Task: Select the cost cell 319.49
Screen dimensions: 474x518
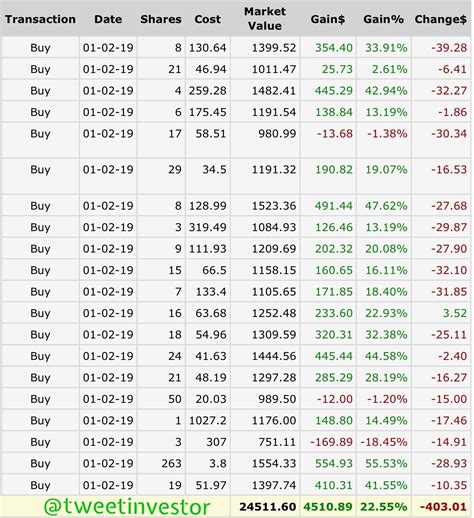Action: (x=208, y=227)
